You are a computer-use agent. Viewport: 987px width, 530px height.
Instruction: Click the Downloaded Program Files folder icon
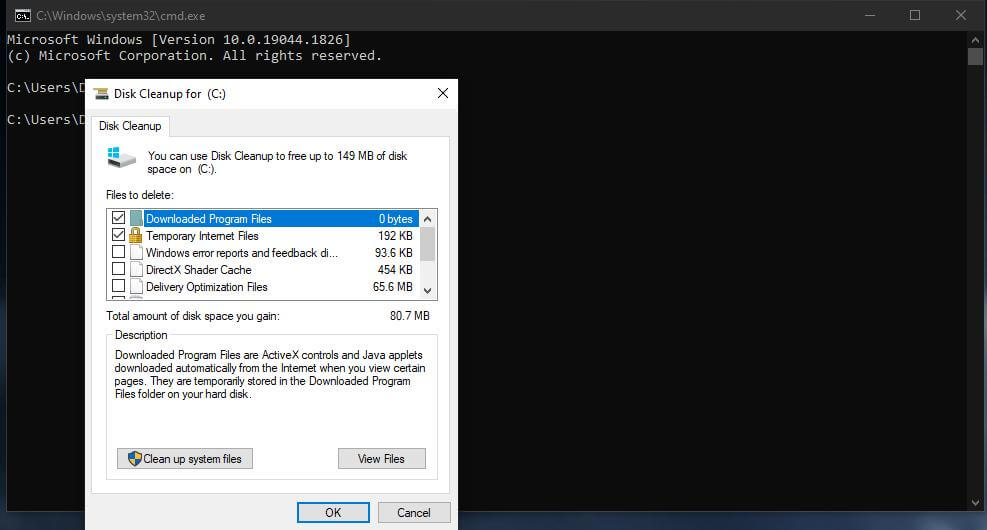[x=136, y=218]
